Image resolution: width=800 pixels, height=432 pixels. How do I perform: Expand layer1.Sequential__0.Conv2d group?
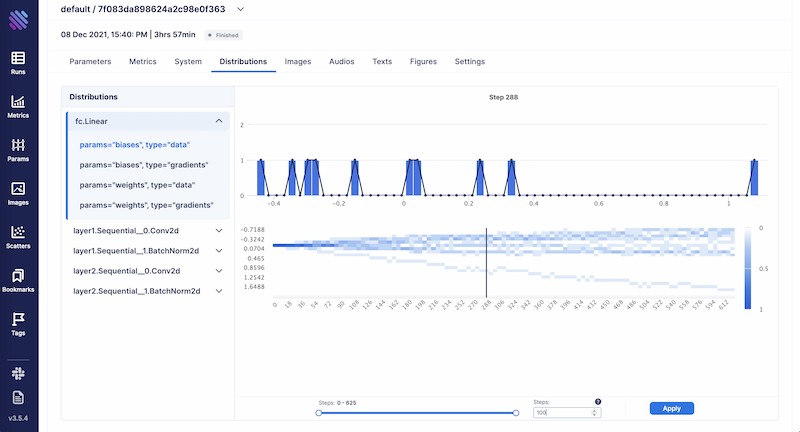[219, 230]
